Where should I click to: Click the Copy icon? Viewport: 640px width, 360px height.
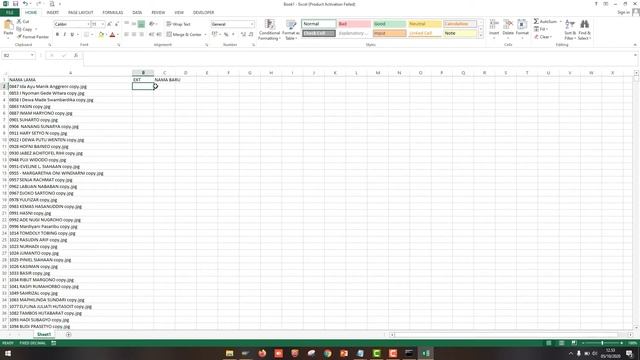[19, 29]
